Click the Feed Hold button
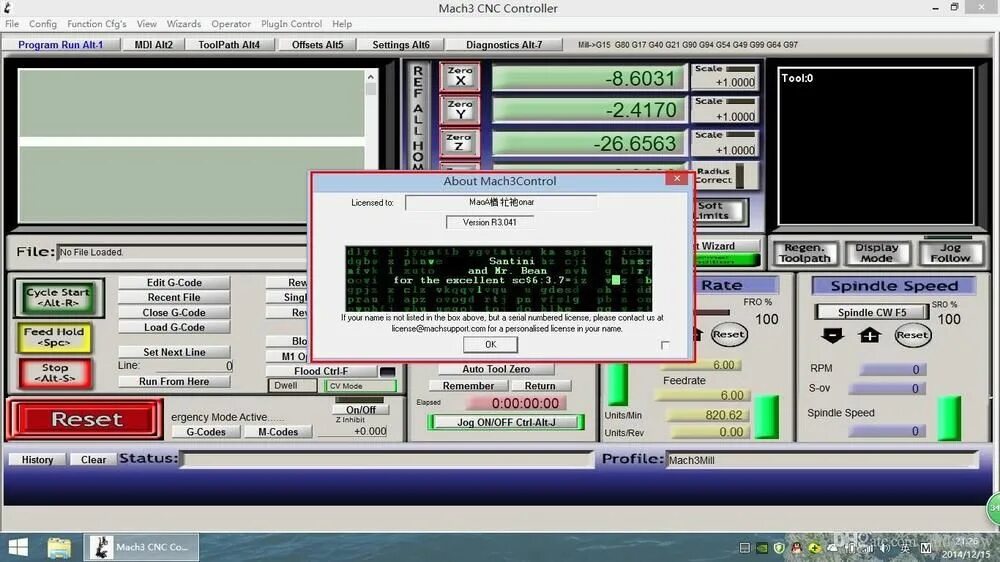The width and height of the screenshot is (1000, 562). [x=54, y=337]
